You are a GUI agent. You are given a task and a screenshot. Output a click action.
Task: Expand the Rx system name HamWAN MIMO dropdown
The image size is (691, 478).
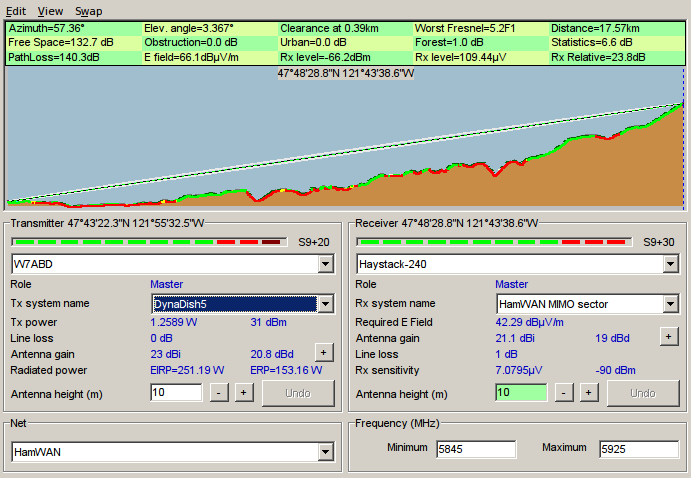669,304
